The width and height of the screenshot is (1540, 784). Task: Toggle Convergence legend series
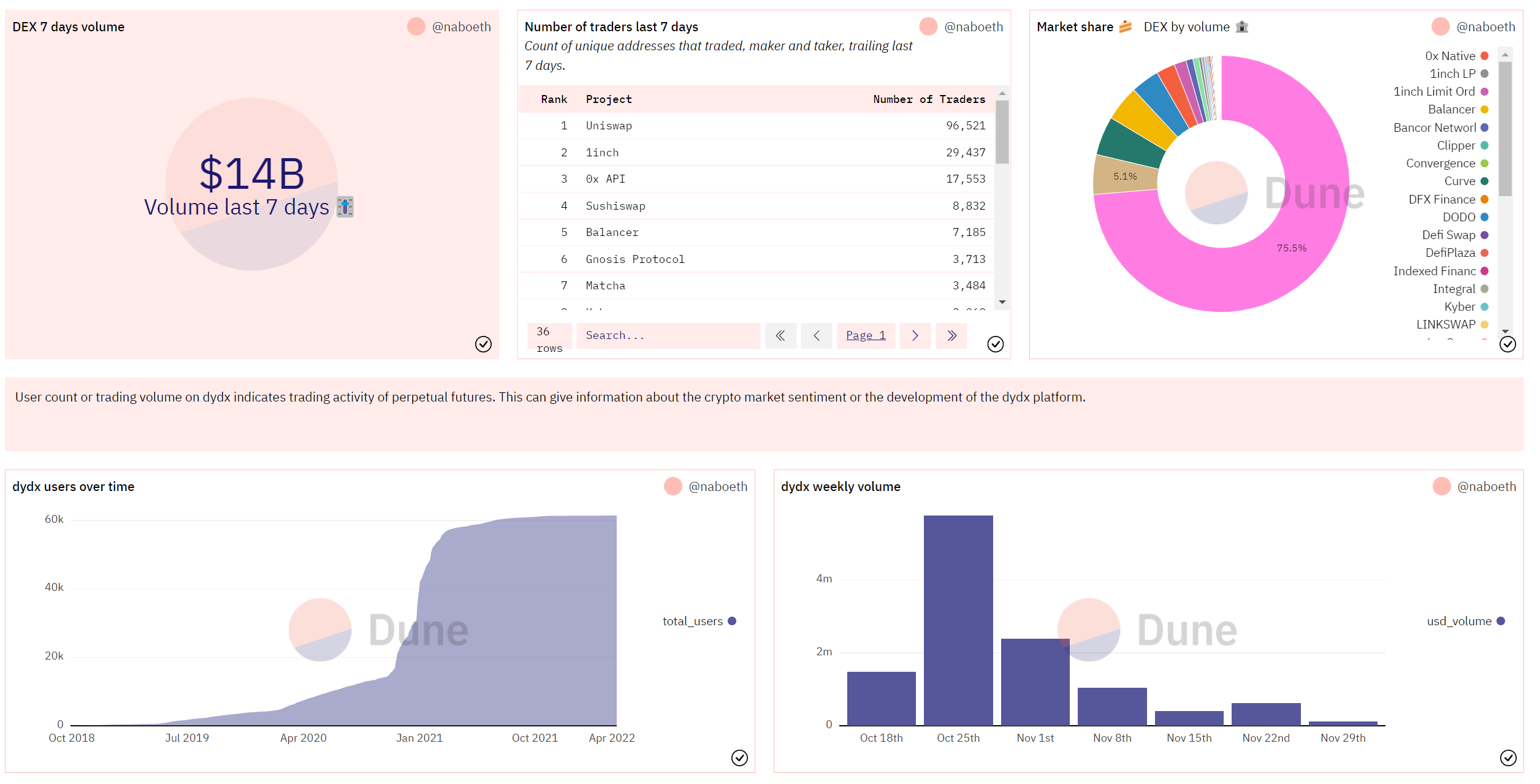1447,163
